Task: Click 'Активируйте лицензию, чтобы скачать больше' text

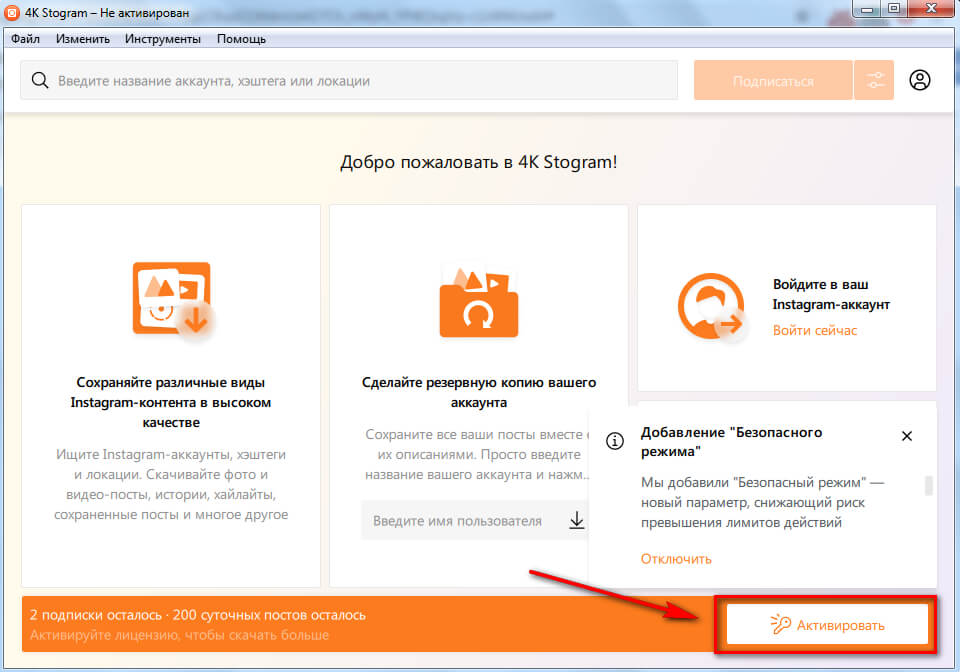Action: click(179, 635)
